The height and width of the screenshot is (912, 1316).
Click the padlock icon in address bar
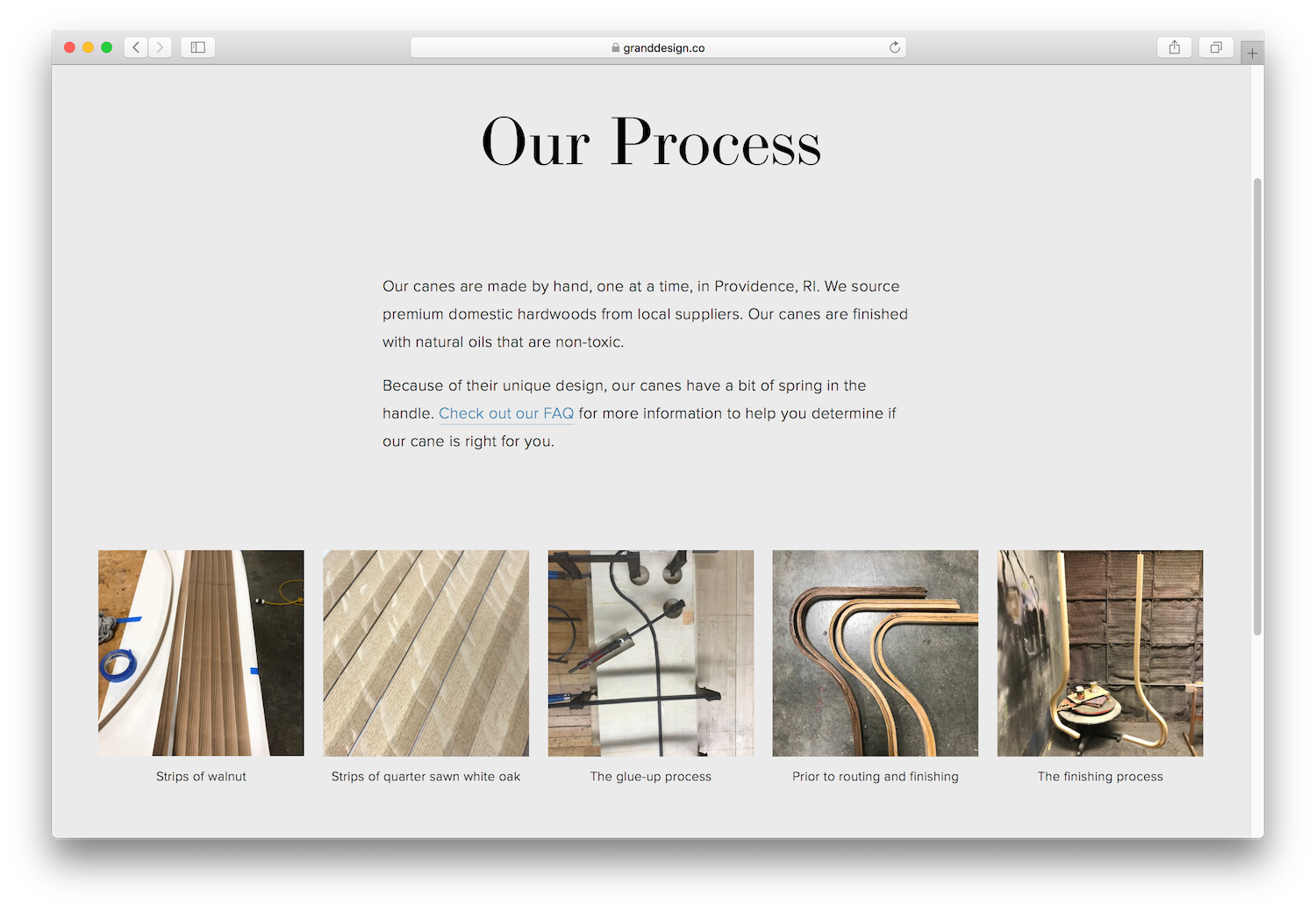616,48
